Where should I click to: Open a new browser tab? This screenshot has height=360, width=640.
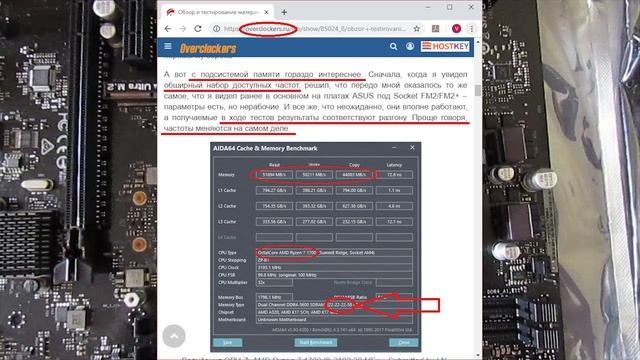[x=284, y=12]
